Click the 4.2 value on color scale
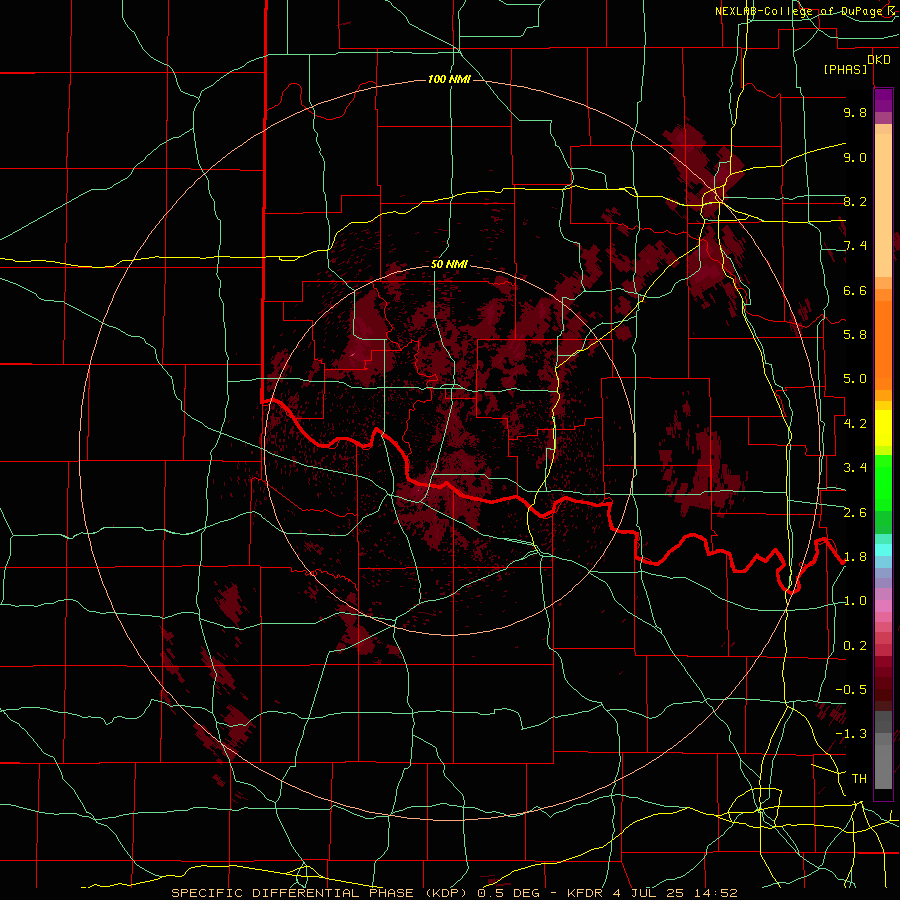The height and width of the screenshot is (900, 900). pyautogui.click(x=855, y=424)
